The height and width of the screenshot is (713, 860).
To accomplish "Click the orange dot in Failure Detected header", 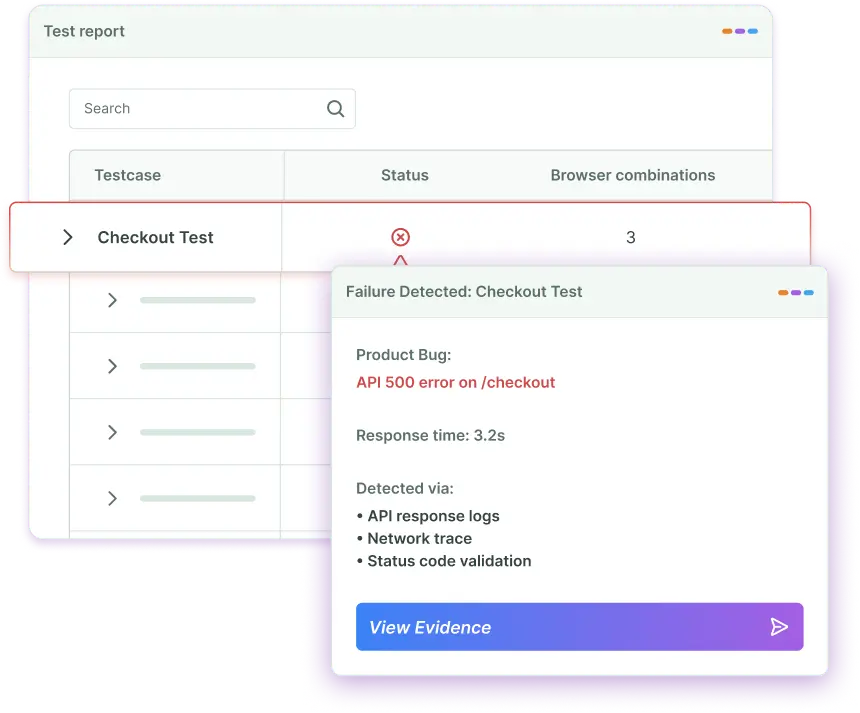I will pyautogui.click(x=783, y=293).
